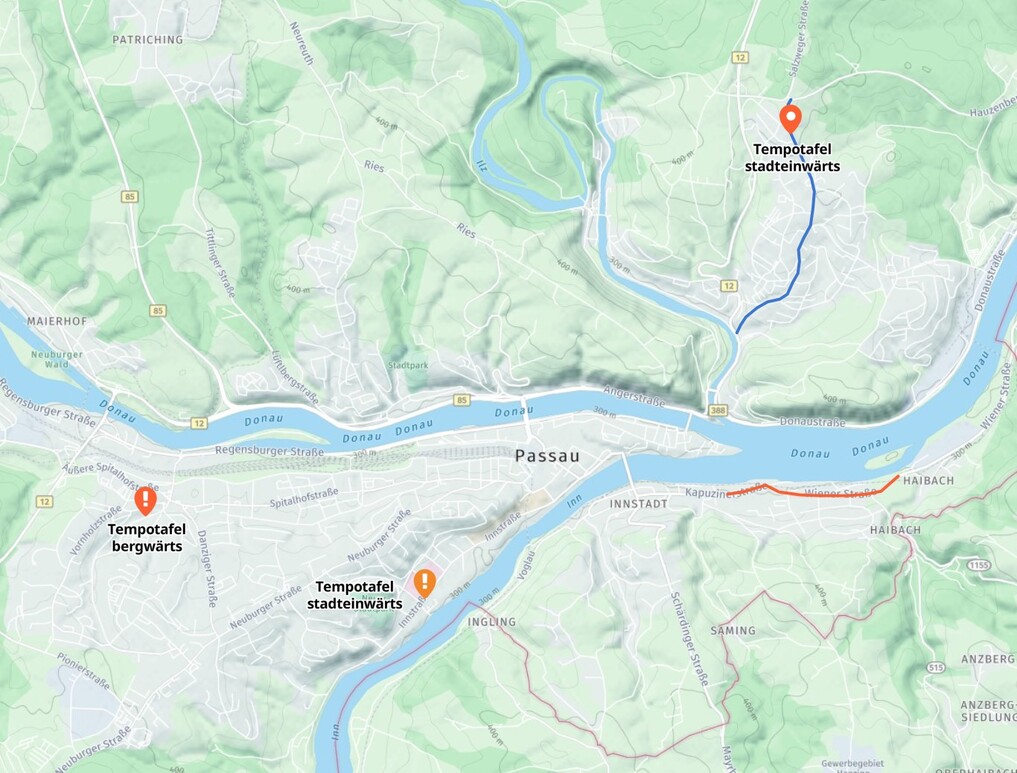Click the road 12 shield at top right
1017x773 pixels.
click(740, 58)
